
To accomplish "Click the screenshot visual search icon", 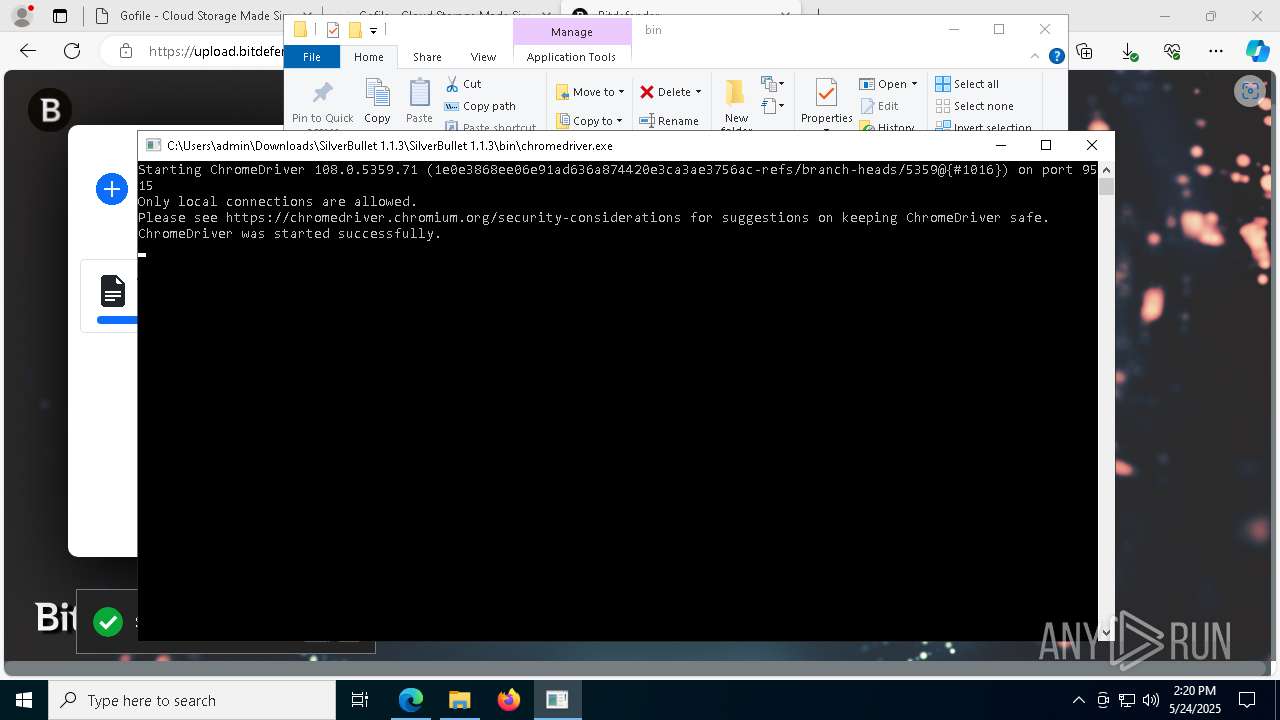I will coord(1250,92).
